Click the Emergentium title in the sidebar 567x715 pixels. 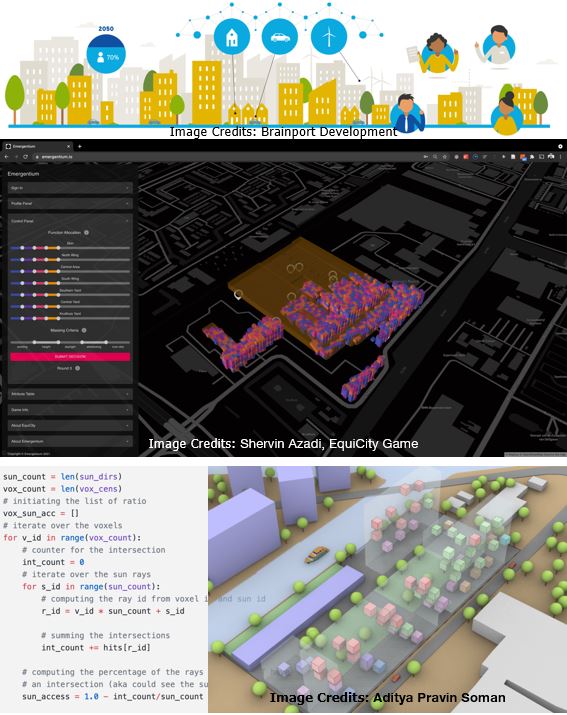[23, 174]
